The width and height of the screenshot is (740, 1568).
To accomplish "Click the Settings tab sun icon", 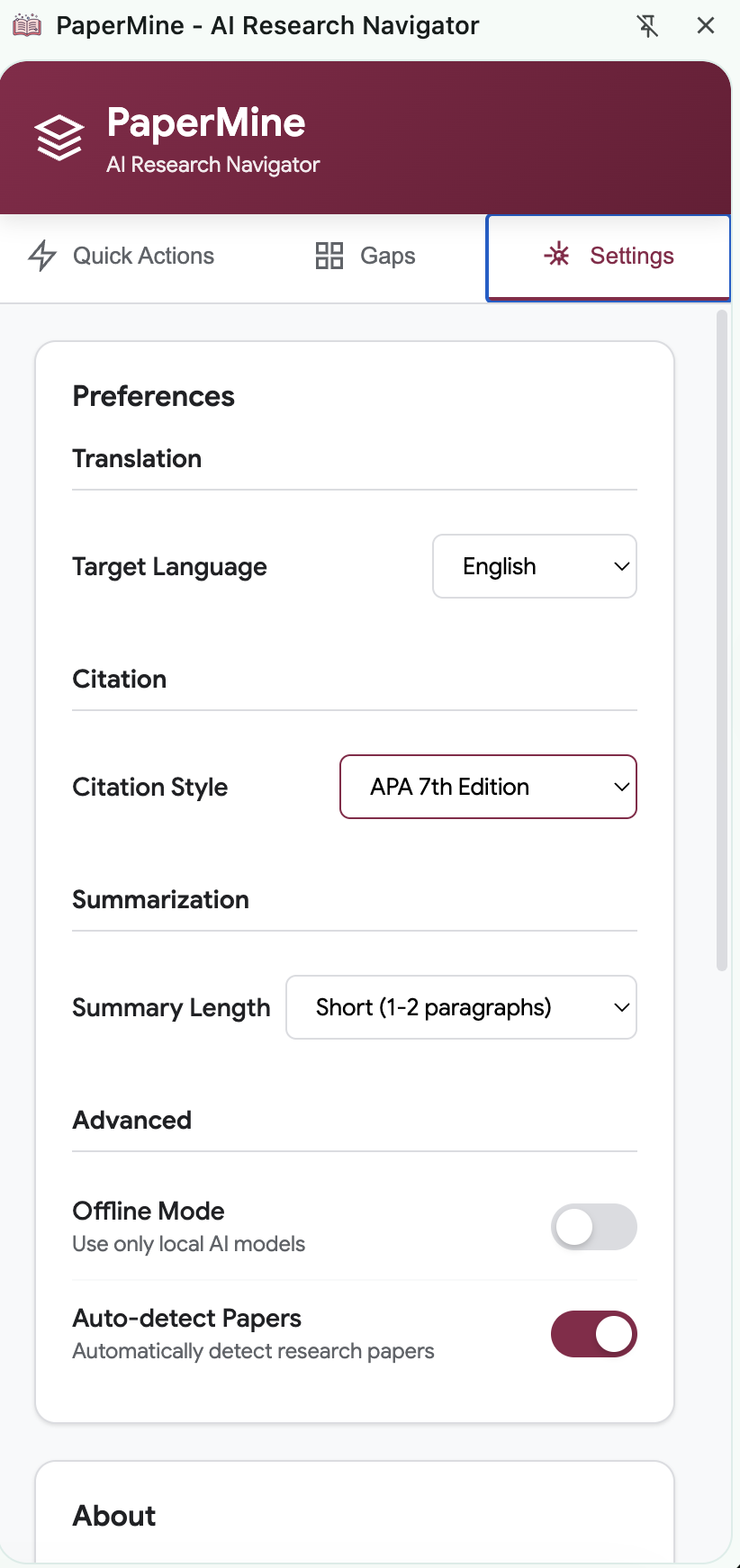I will (x=557, y=256).
